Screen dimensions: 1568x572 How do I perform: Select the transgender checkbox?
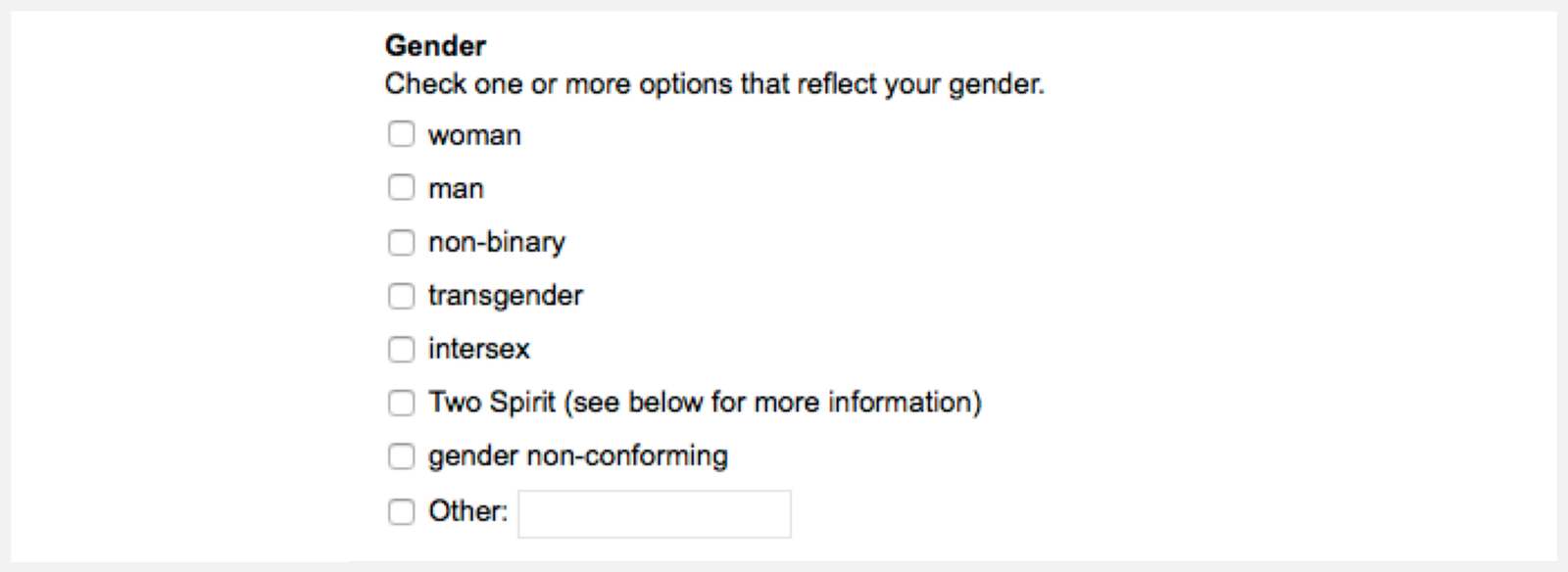[401, 296]
